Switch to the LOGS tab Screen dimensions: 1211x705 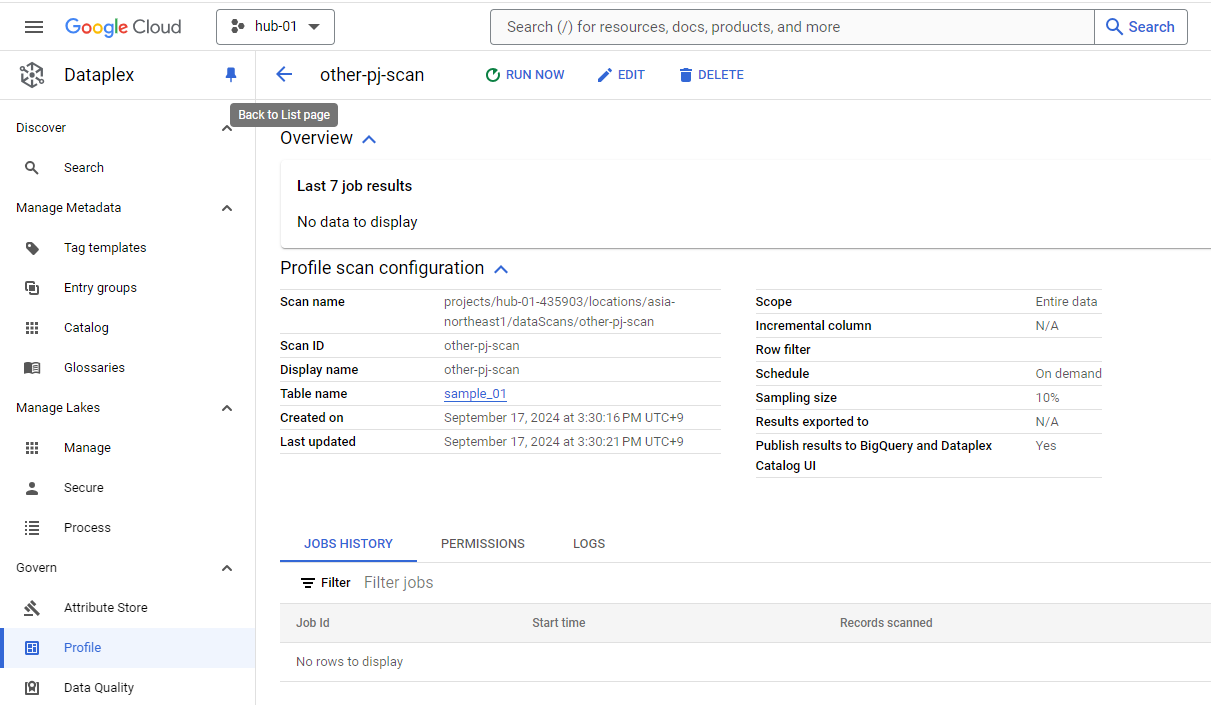click(x=589, y=544)
